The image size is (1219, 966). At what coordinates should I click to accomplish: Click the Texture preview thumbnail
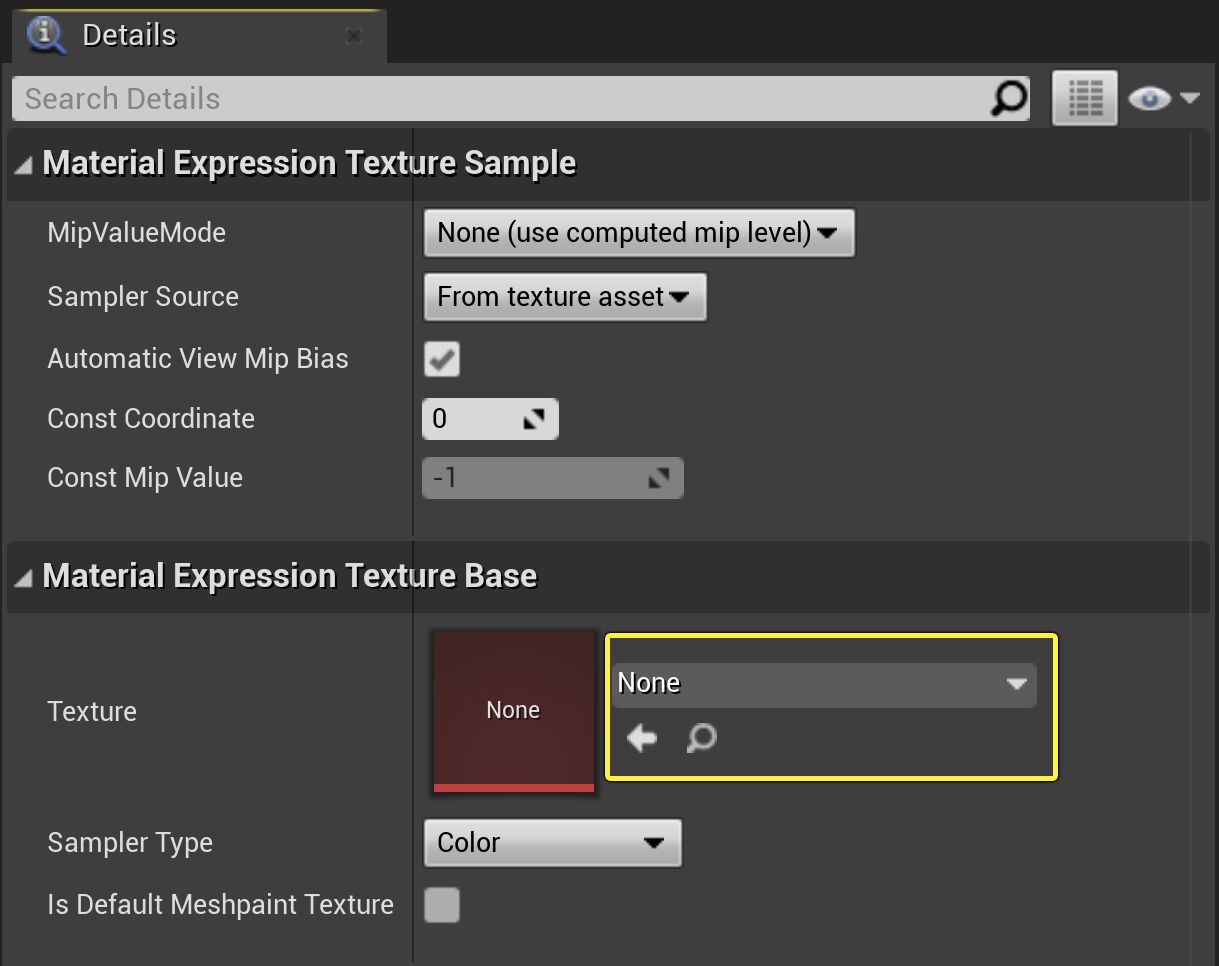pyautogui.click(x=513, y=710)
